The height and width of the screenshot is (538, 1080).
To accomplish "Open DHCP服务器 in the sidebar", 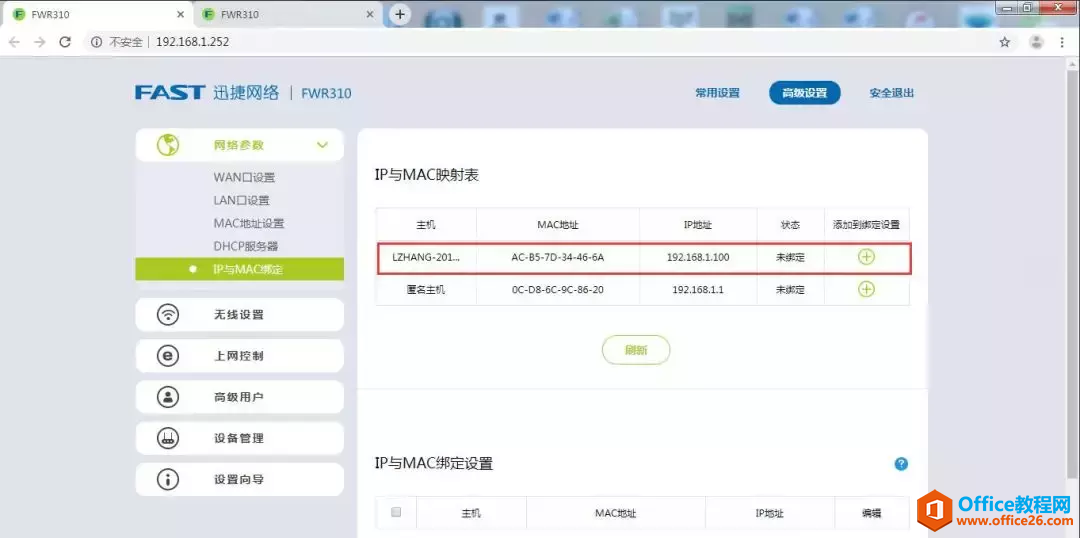I will coord(246,246).
